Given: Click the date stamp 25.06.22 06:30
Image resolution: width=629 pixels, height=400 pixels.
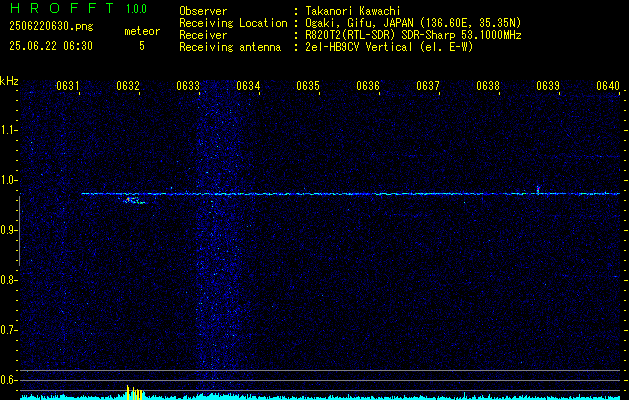Looking at the screenshot, I should (x=51, y=46).
